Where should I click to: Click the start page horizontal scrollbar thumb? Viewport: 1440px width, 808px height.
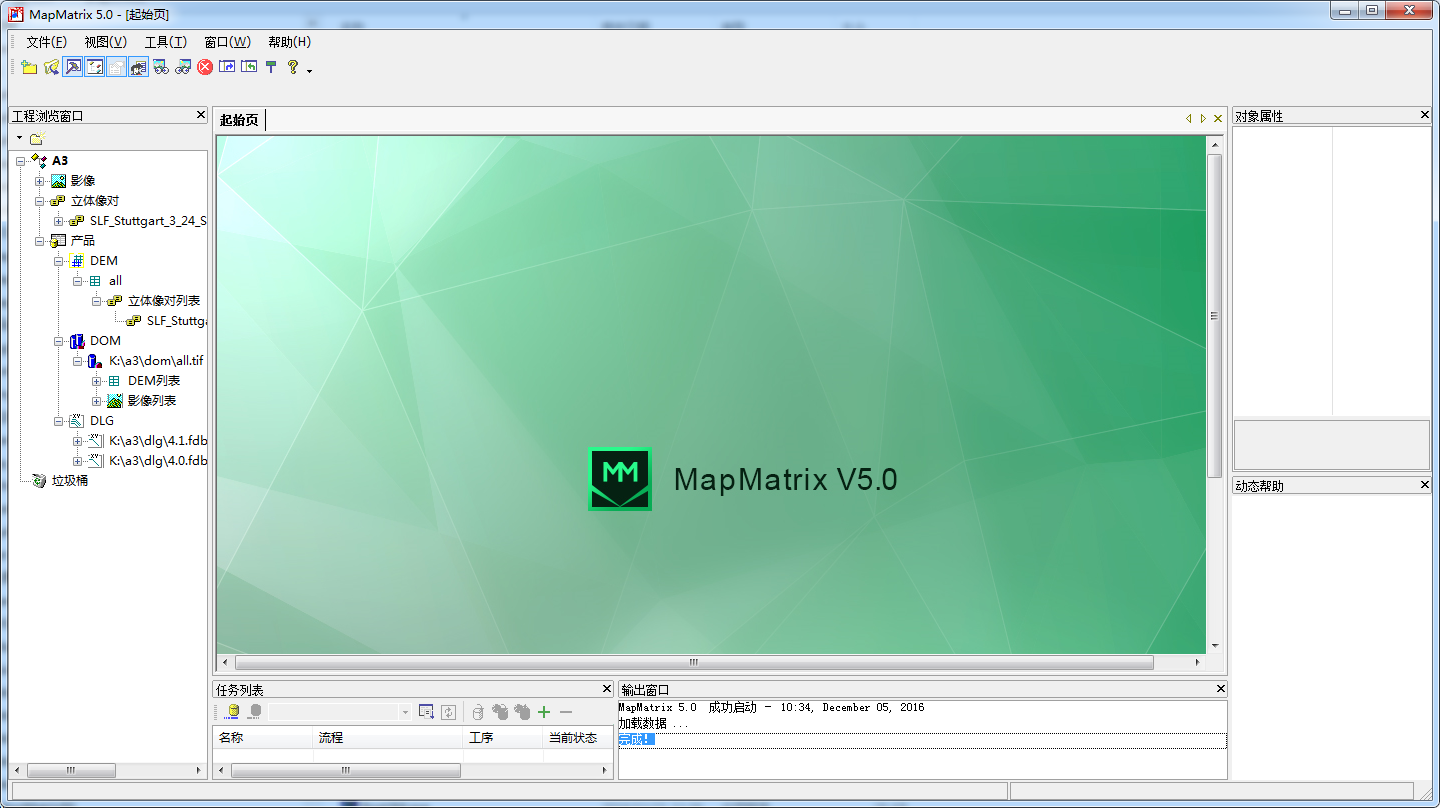pyautogui.click(x=694, y=662)
